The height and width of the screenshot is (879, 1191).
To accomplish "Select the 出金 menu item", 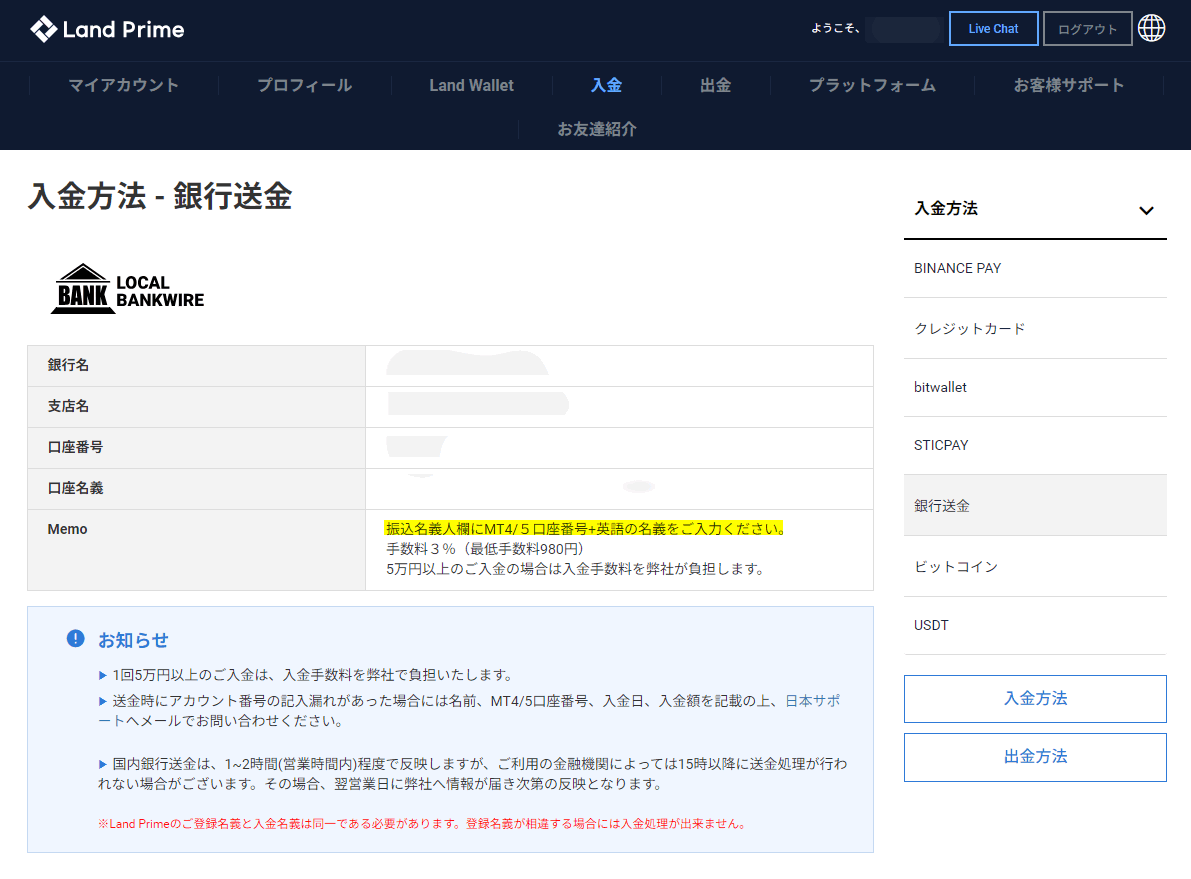I will (x=716, y=85).
